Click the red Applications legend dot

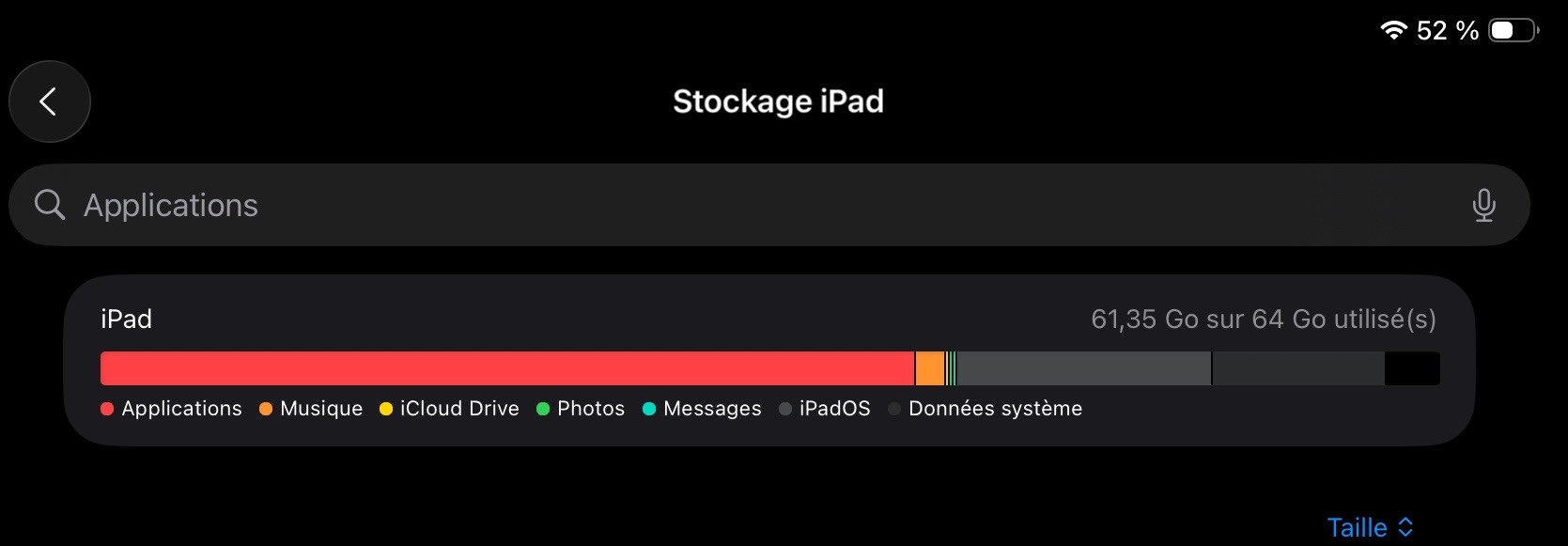coord(107,409)
